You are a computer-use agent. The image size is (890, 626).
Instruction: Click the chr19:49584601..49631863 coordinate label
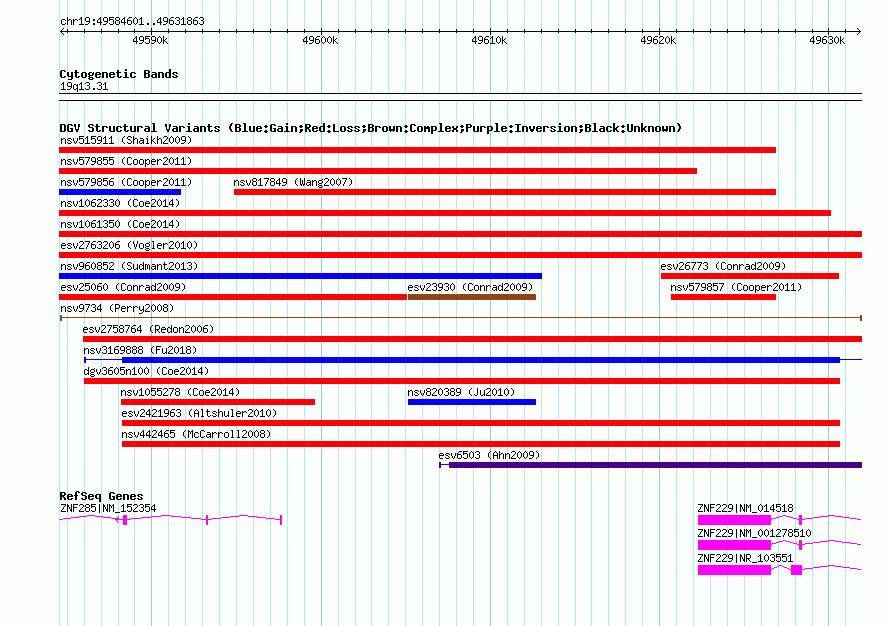pos(132,21)
